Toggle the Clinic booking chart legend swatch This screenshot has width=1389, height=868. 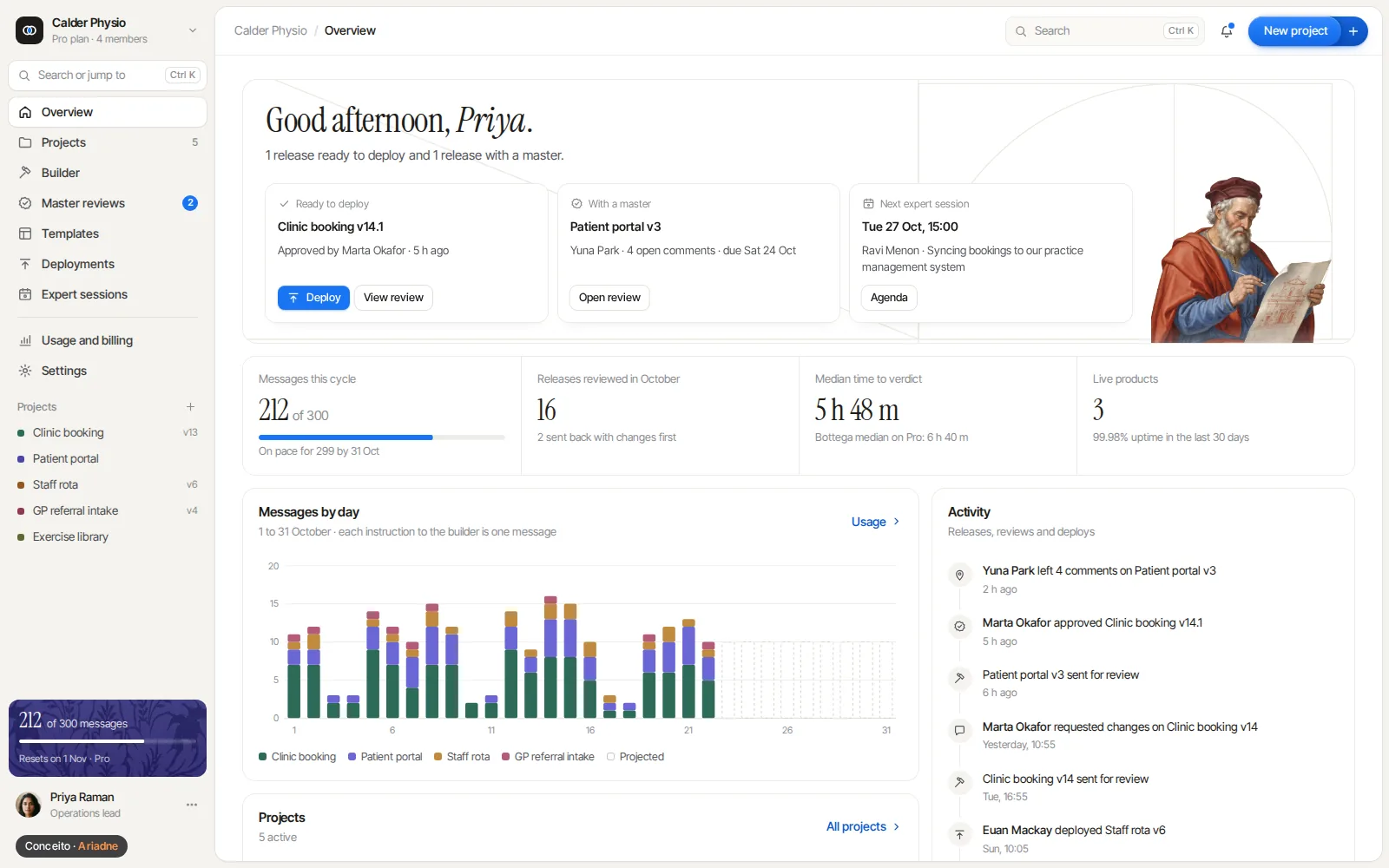262,757
